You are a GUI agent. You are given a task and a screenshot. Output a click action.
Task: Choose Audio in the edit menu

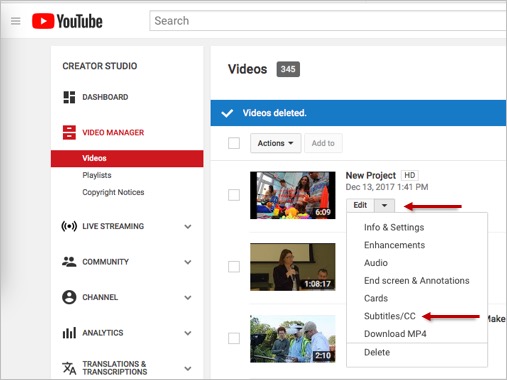coord(376,263)
